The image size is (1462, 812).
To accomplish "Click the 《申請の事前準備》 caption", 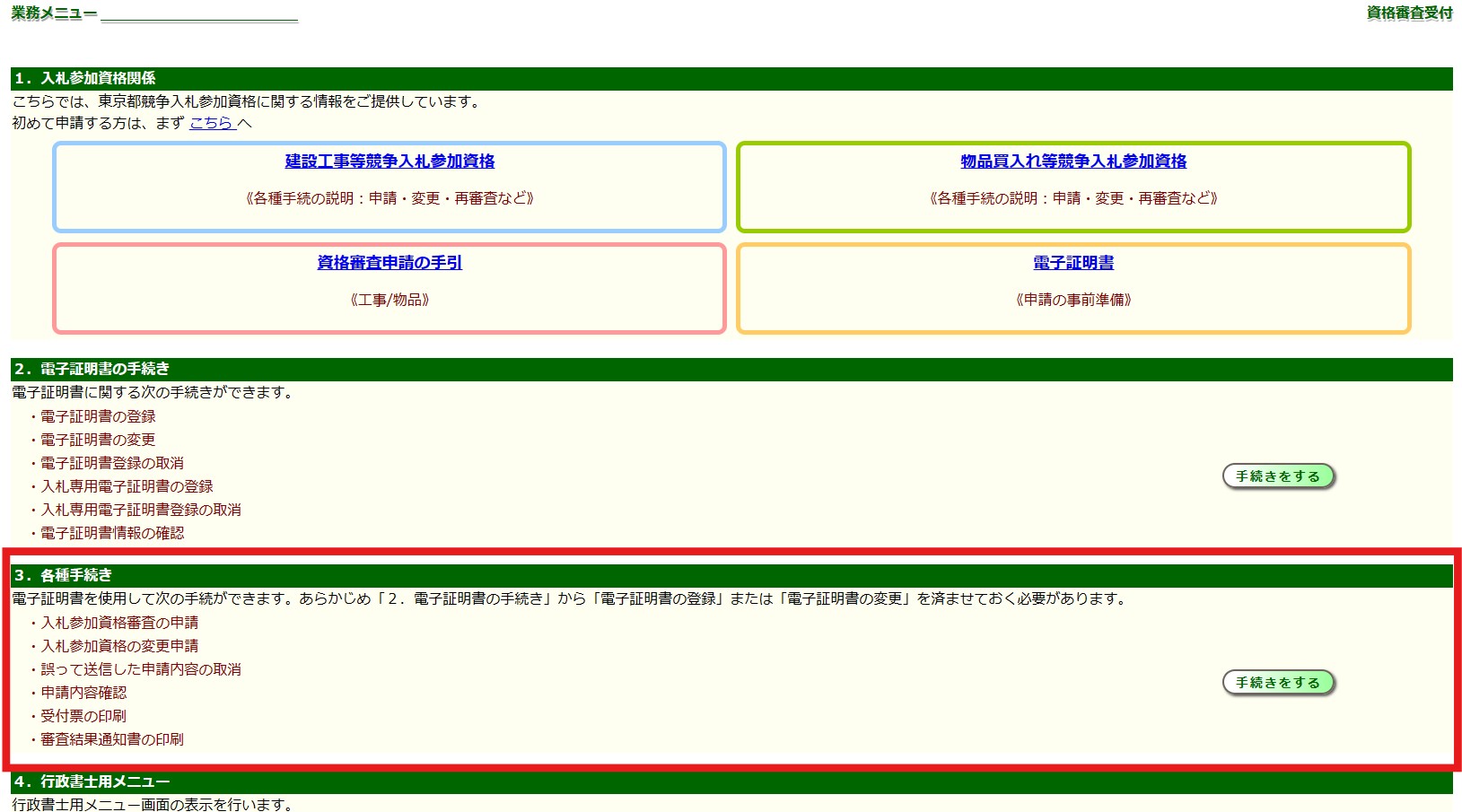I will [1073, 300].
